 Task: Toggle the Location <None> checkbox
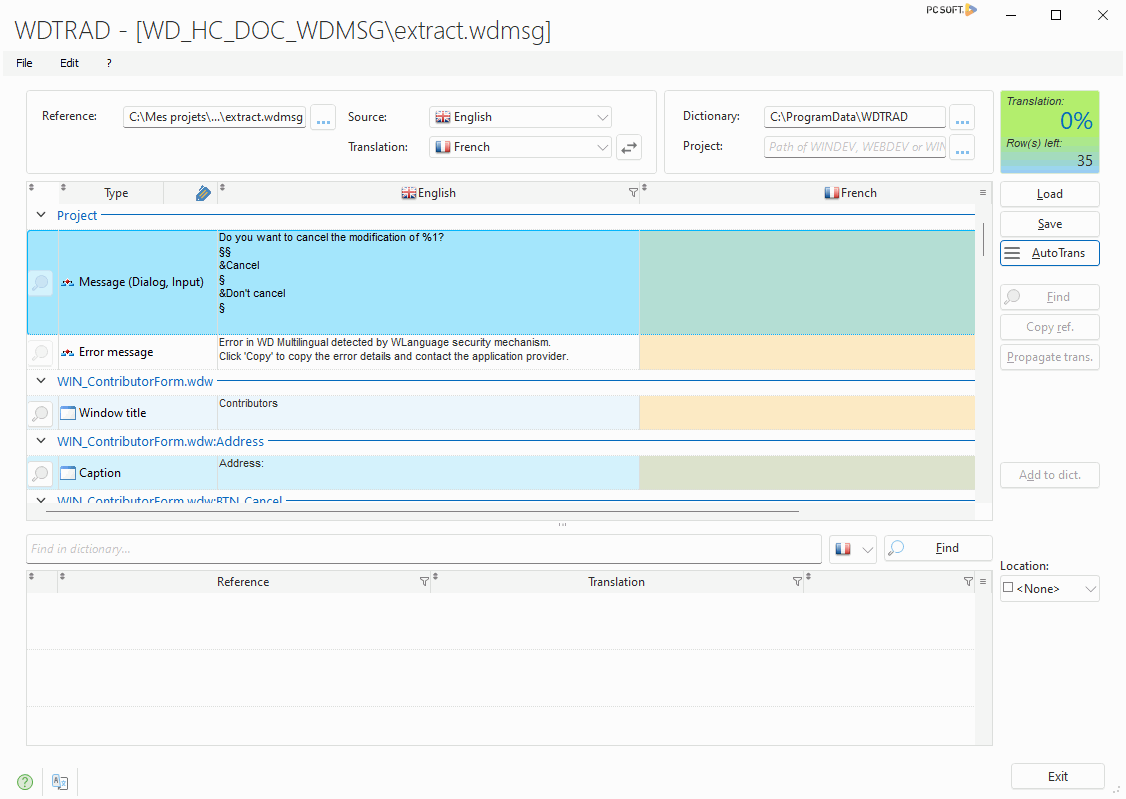tap(1008, 587)
